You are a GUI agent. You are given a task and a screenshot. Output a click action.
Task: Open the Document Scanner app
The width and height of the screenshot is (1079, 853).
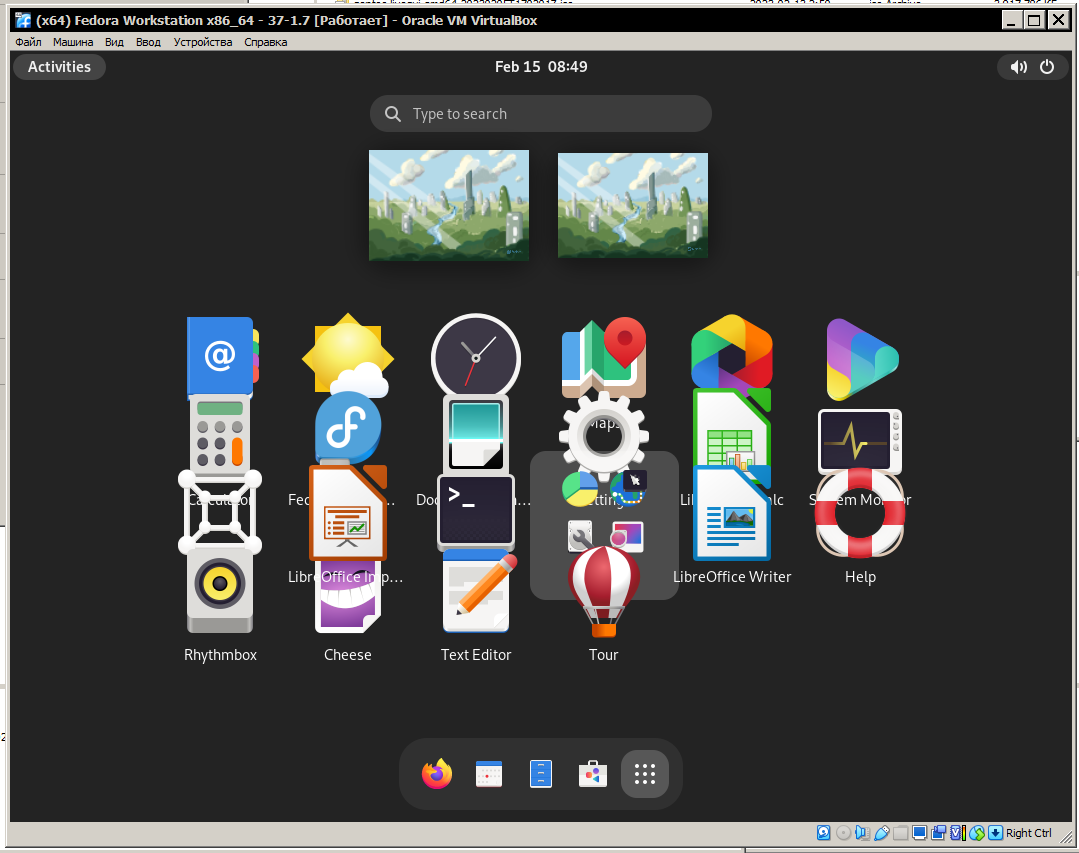pyautogui.click(x=476, y=435)
